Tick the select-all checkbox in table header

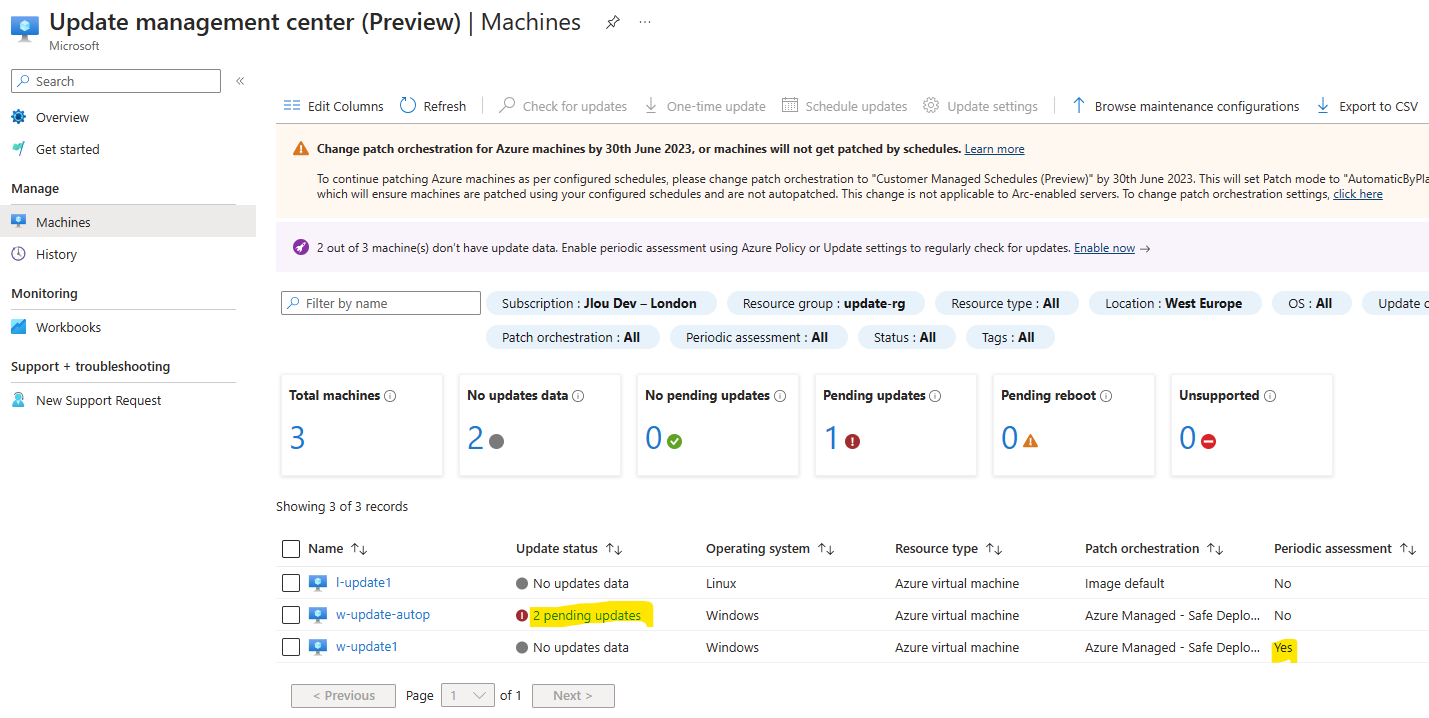[291, 549]
